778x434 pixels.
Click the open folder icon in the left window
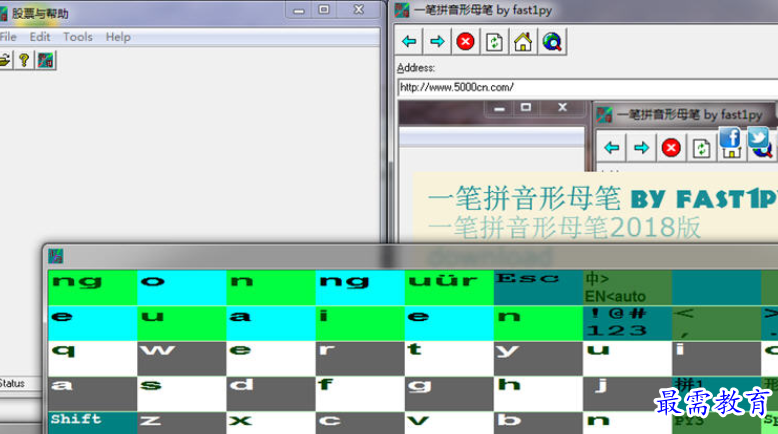tap(5, 61)
